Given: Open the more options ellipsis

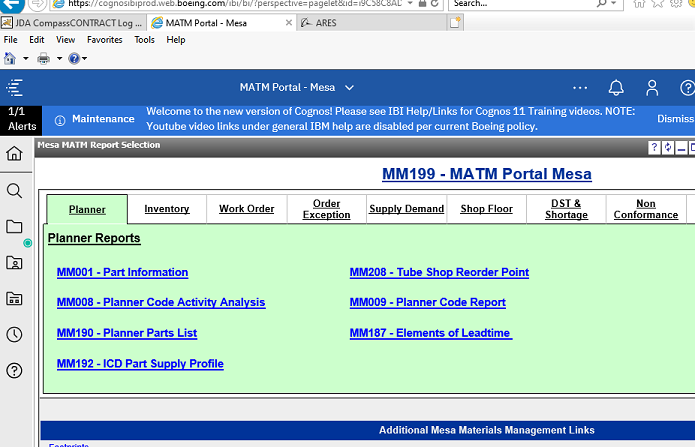Looking at the screenshot, I should tap(580, 88).
